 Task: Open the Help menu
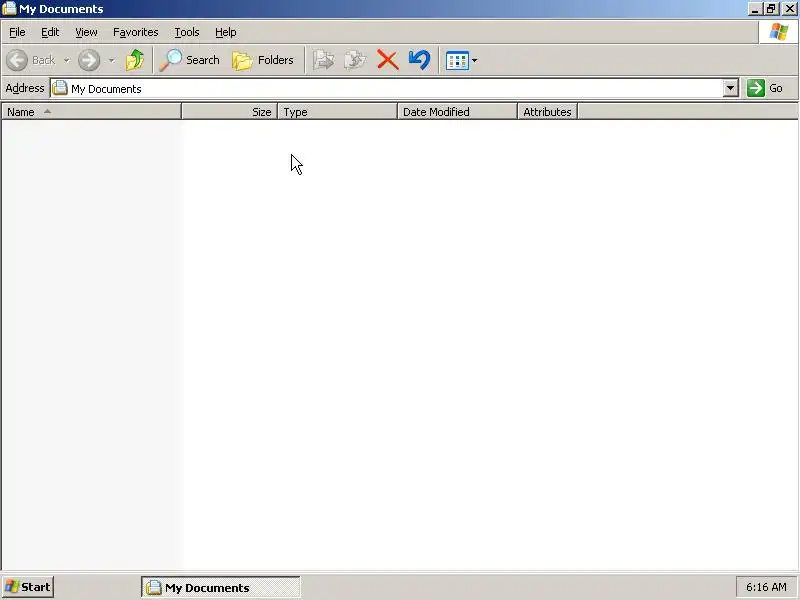(226, 32)
